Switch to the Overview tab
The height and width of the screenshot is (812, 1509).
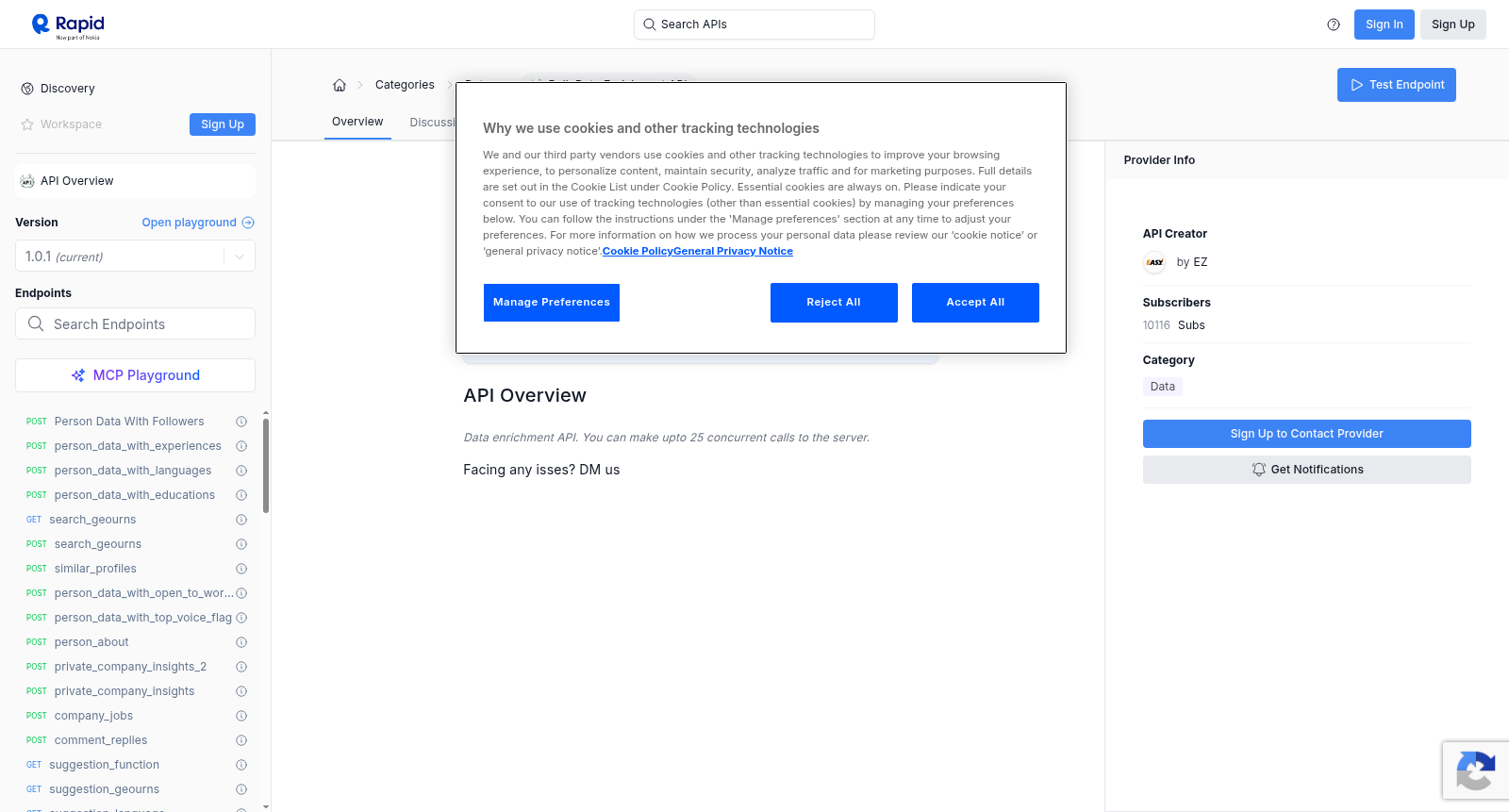[357, 122]
